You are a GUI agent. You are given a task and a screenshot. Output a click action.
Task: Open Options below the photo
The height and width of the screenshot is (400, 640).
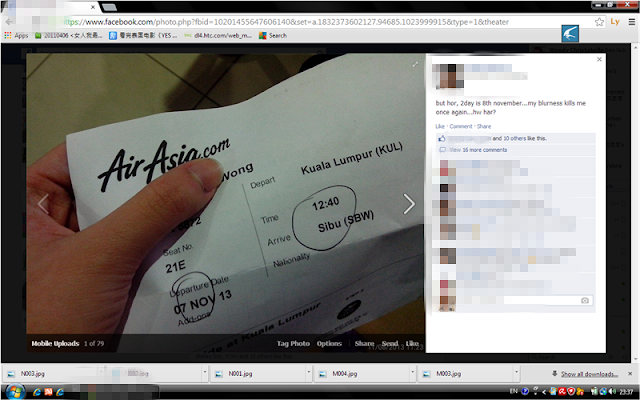pos(329,343)
